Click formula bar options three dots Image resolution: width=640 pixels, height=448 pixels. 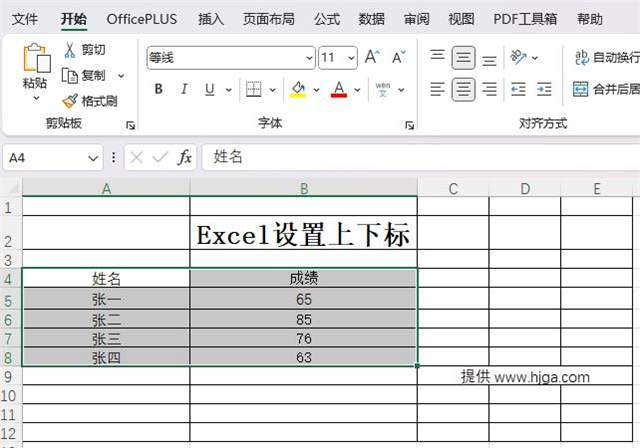point(113,157)
